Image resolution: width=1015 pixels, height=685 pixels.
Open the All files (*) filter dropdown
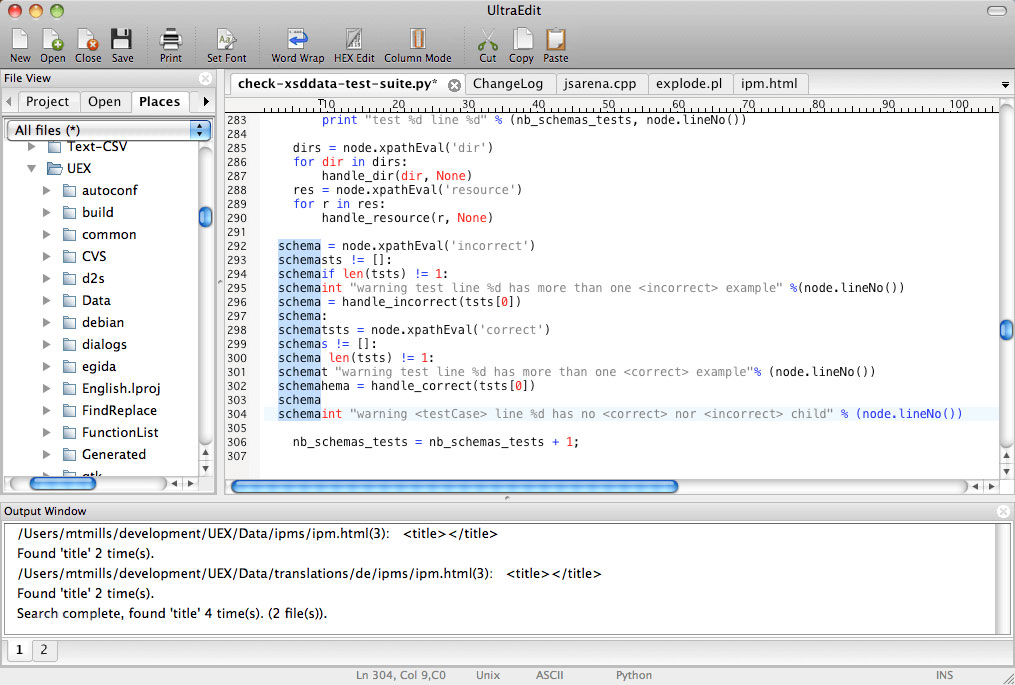click(109, 130)
